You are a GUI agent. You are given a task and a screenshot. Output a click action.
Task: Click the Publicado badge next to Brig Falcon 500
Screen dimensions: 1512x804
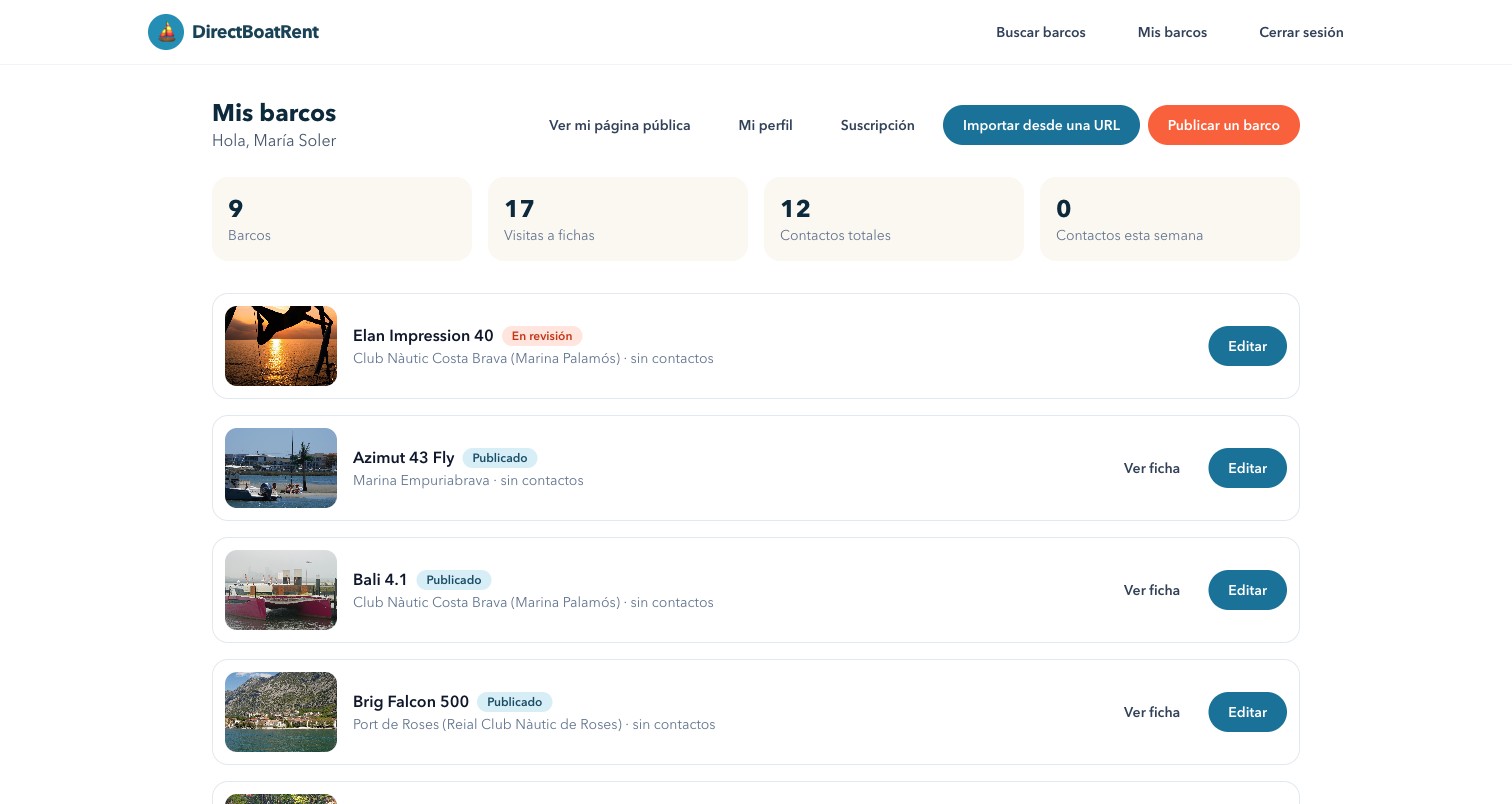515,702
